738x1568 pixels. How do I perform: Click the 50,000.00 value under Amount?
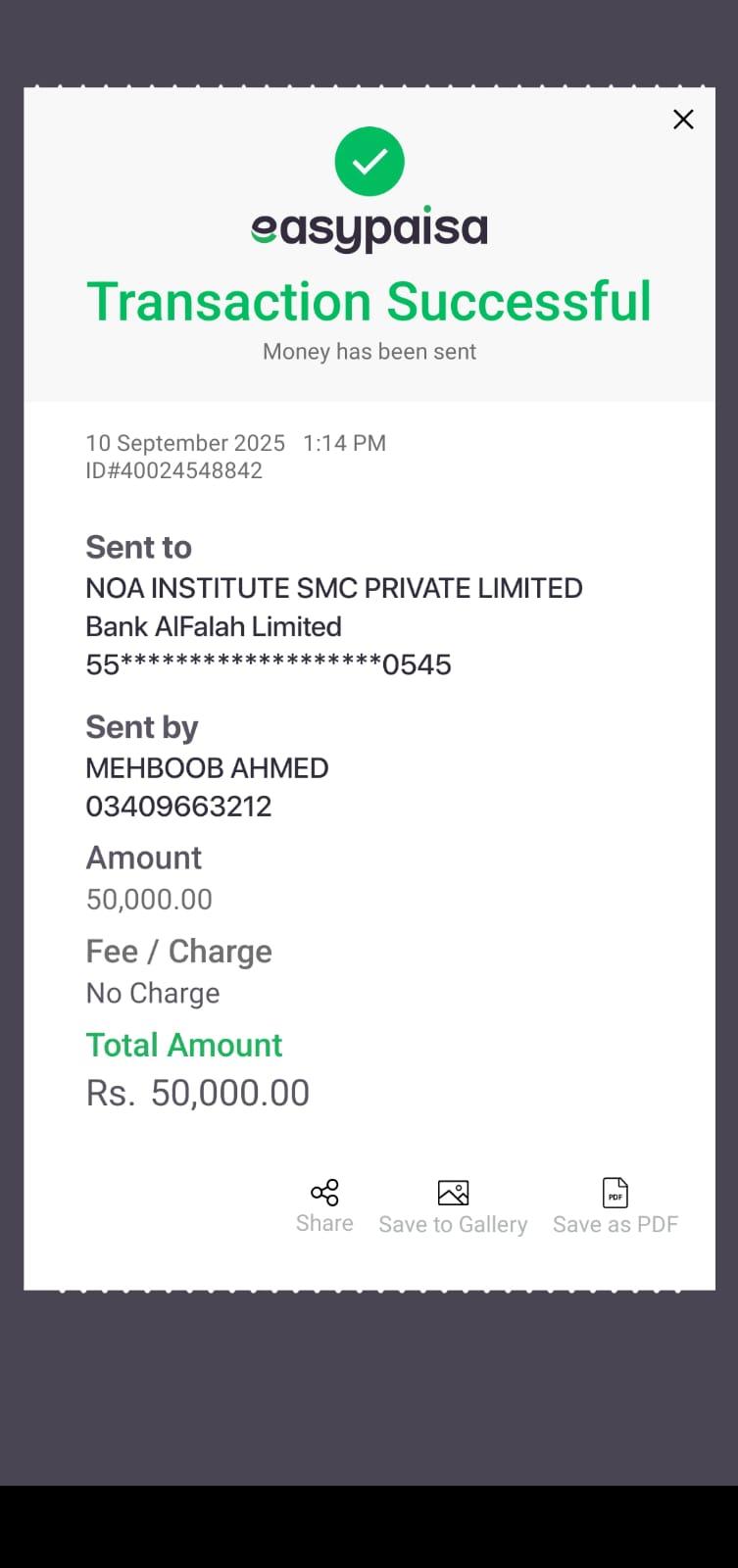(x=149, y=899)
